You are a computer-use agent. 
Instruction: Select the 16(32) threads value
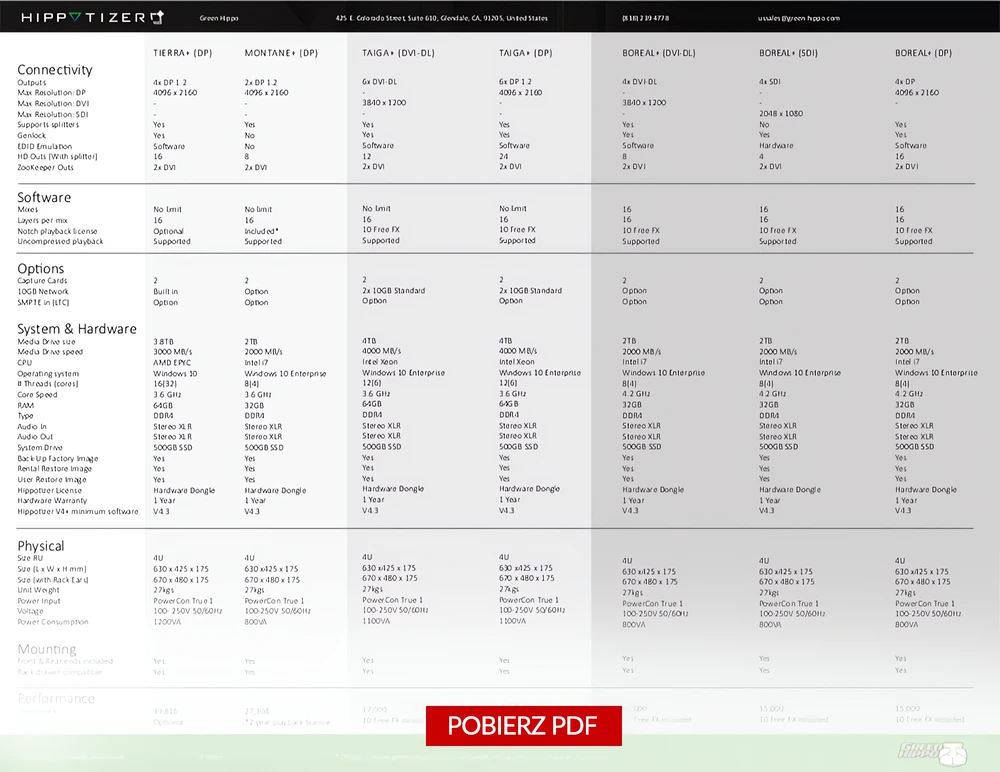coord(165,383)
